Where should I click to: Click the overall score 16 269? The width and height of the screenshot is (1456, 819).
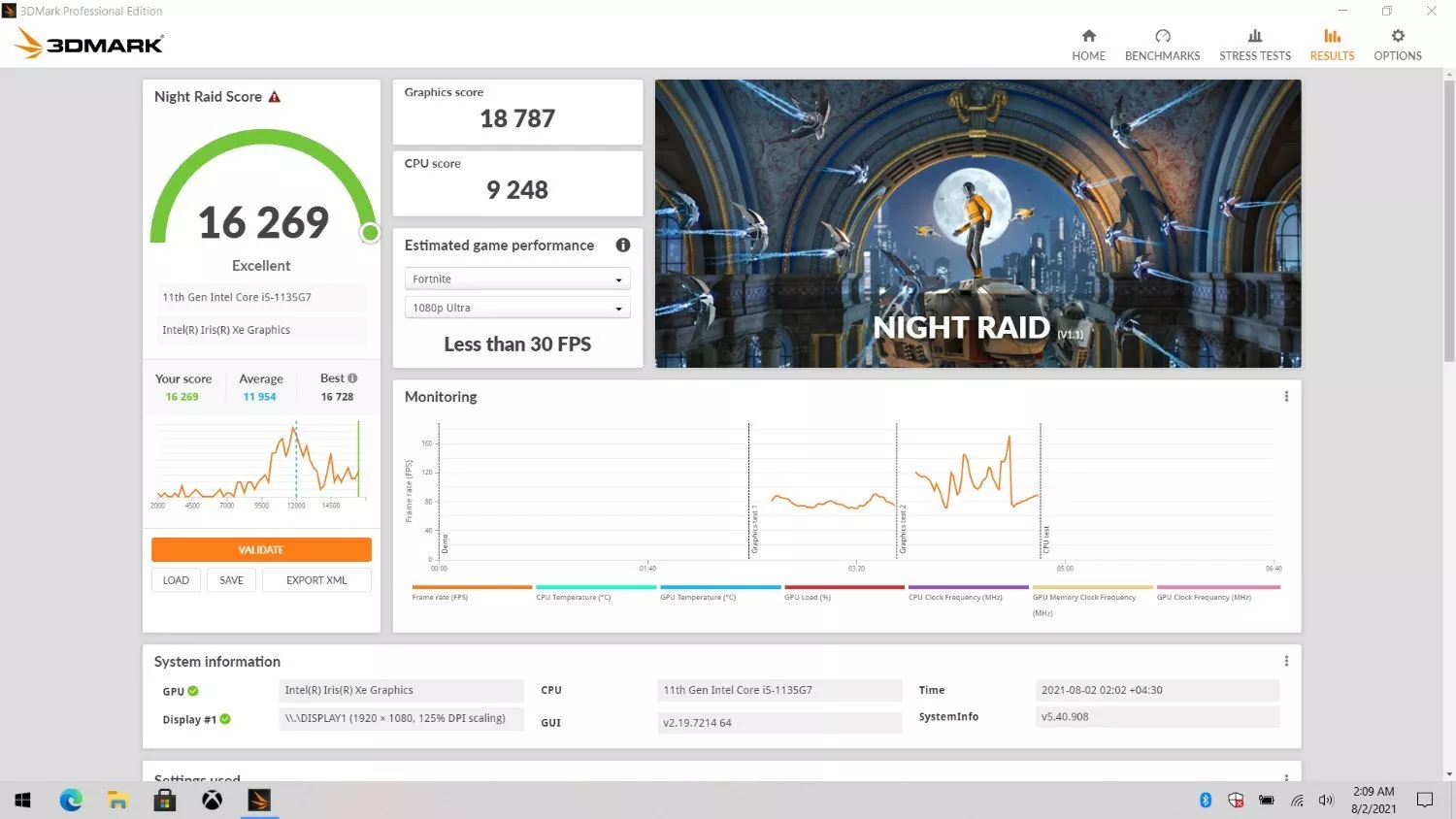pos(264,222)
